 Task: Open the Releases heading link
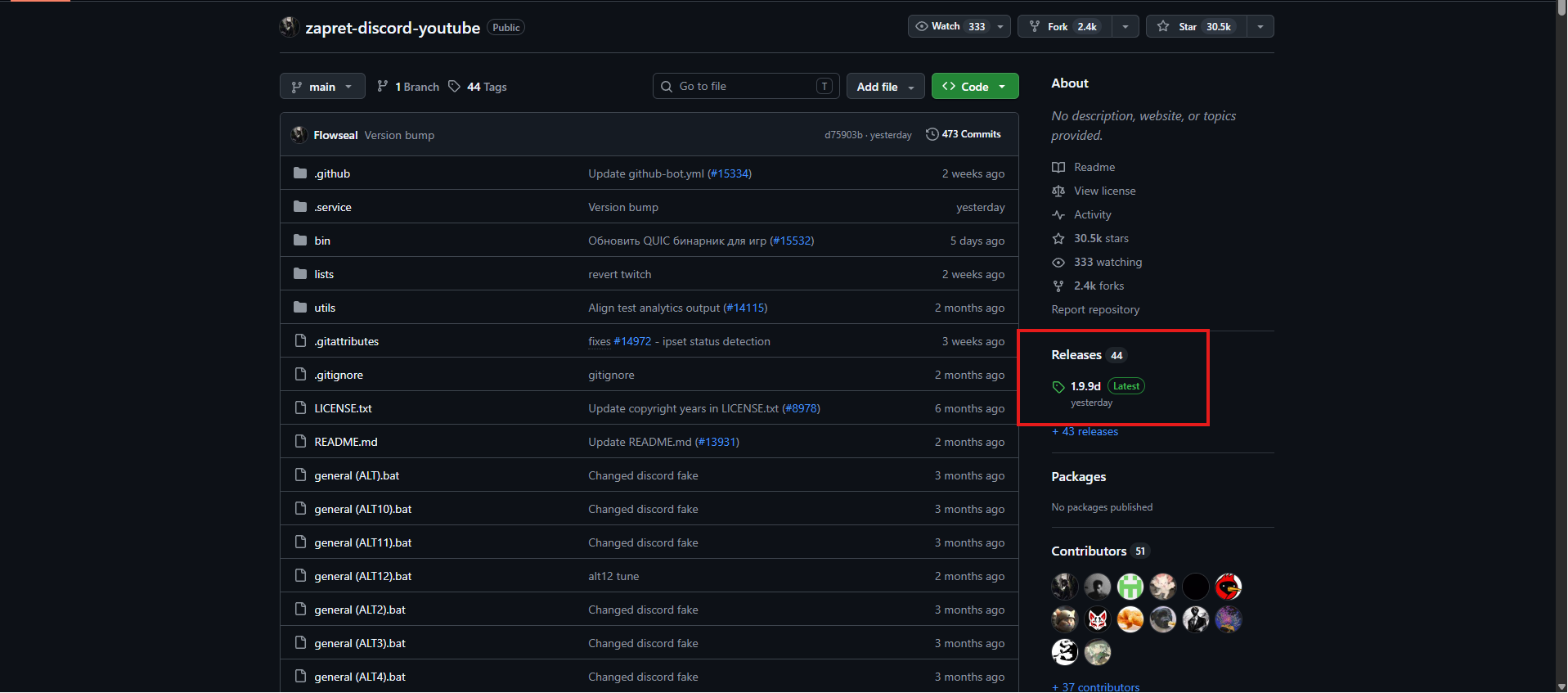(1088, 355)
